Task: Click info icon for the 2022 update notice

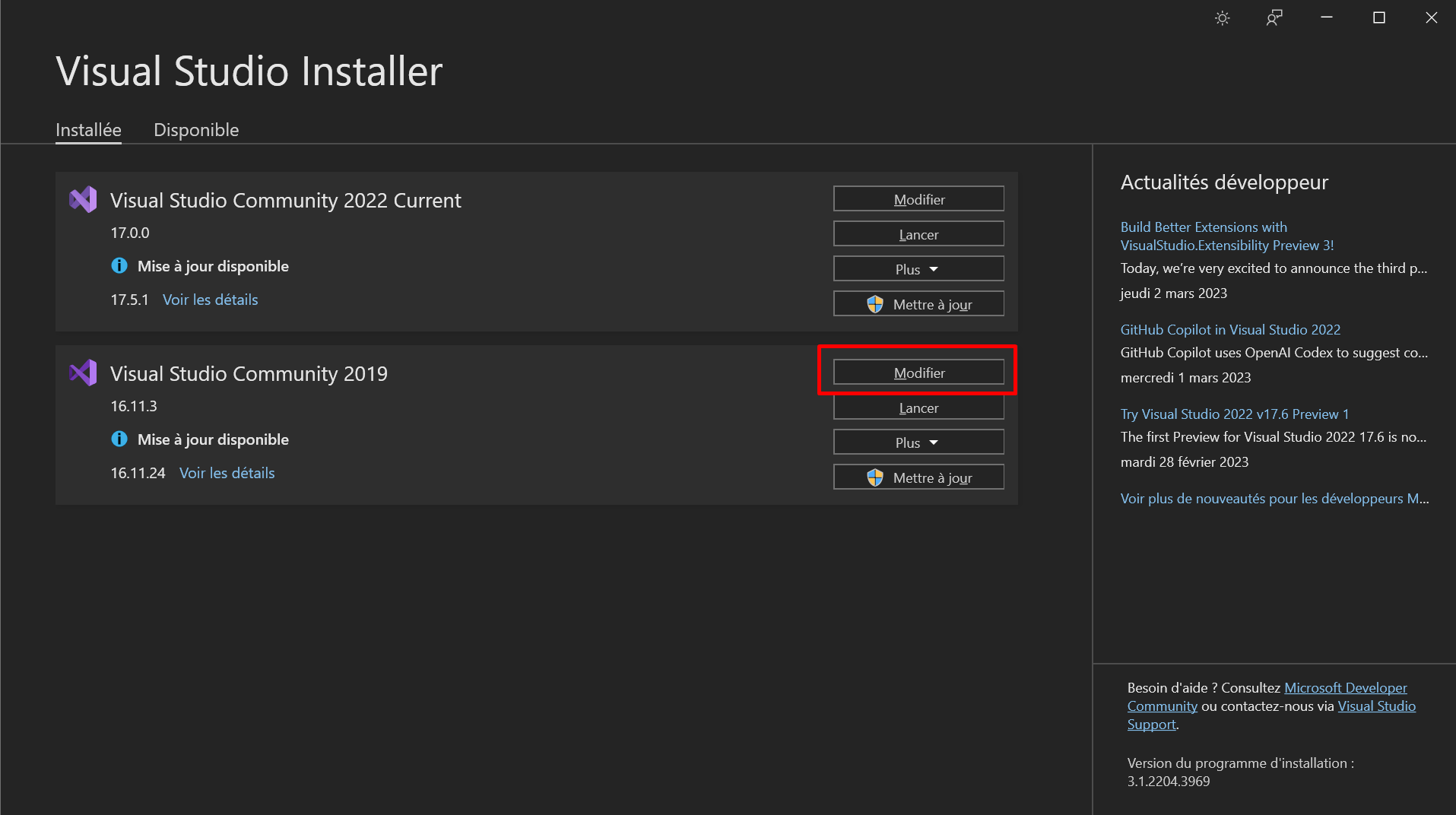Action: (119, 266)
